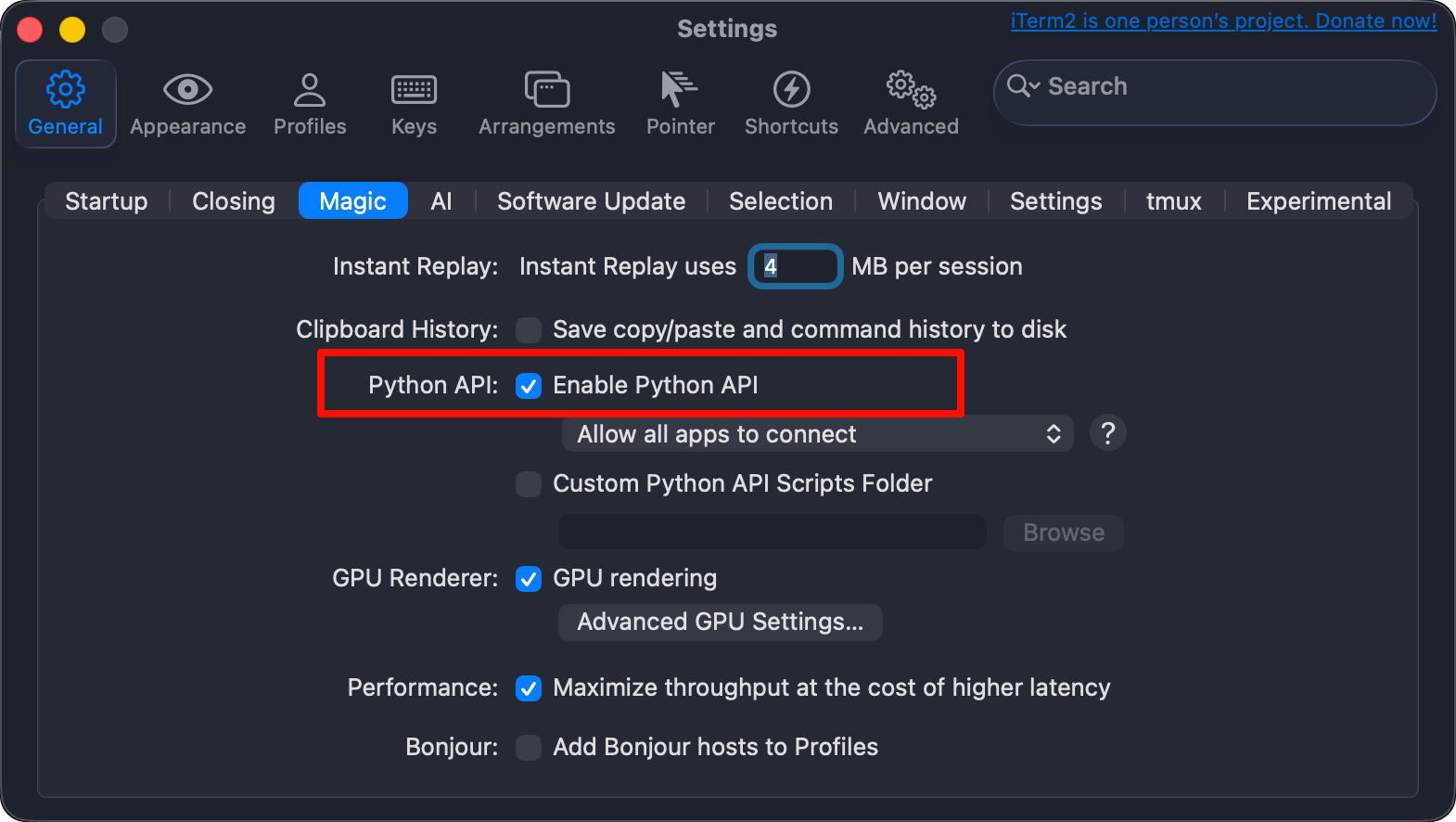
Task: Switch to the Experimental tab
Action: (x=1318, y=201)
